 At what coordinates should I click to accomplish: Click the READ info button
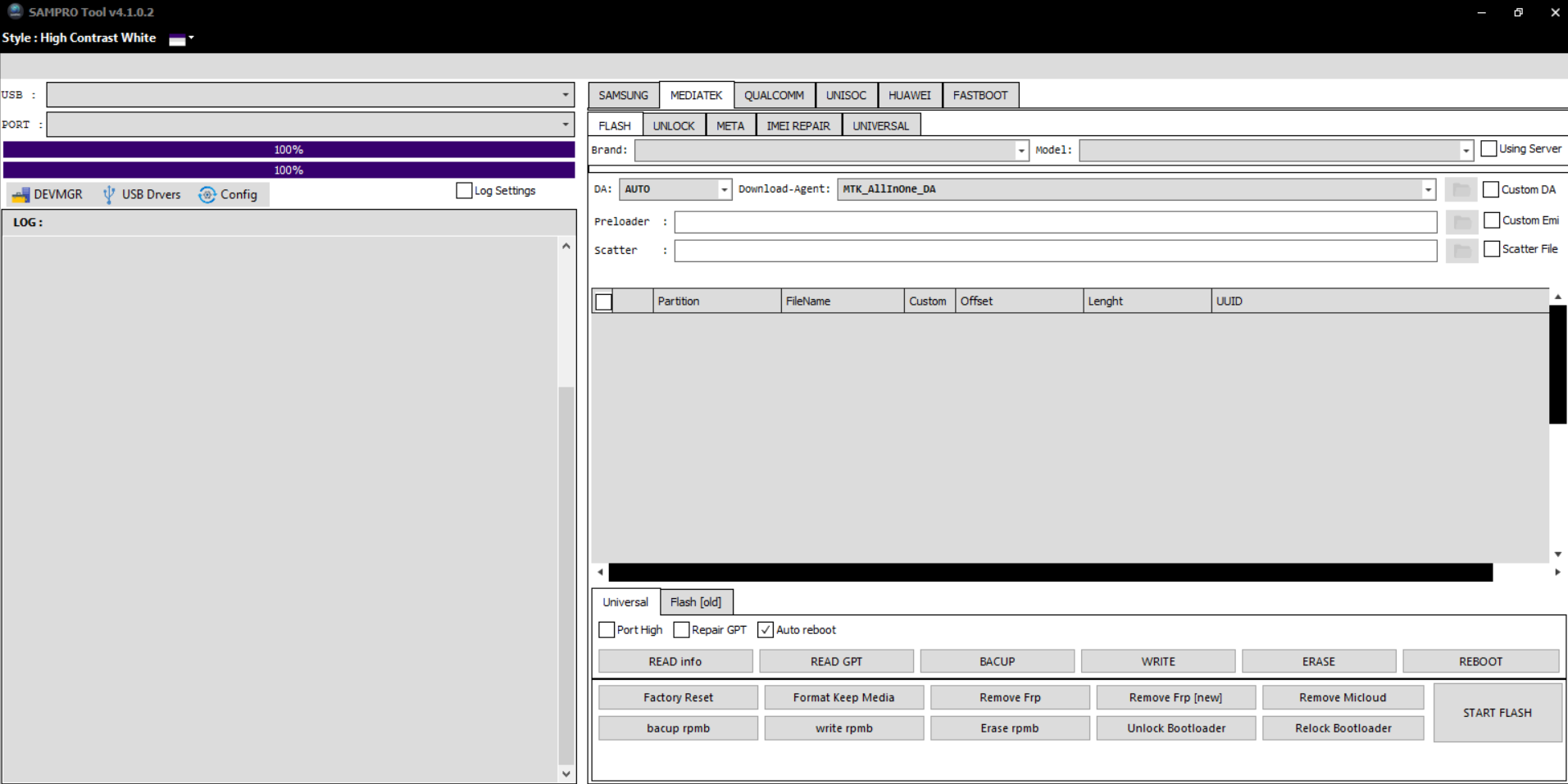pyautogui.click(x=675, y=661)
